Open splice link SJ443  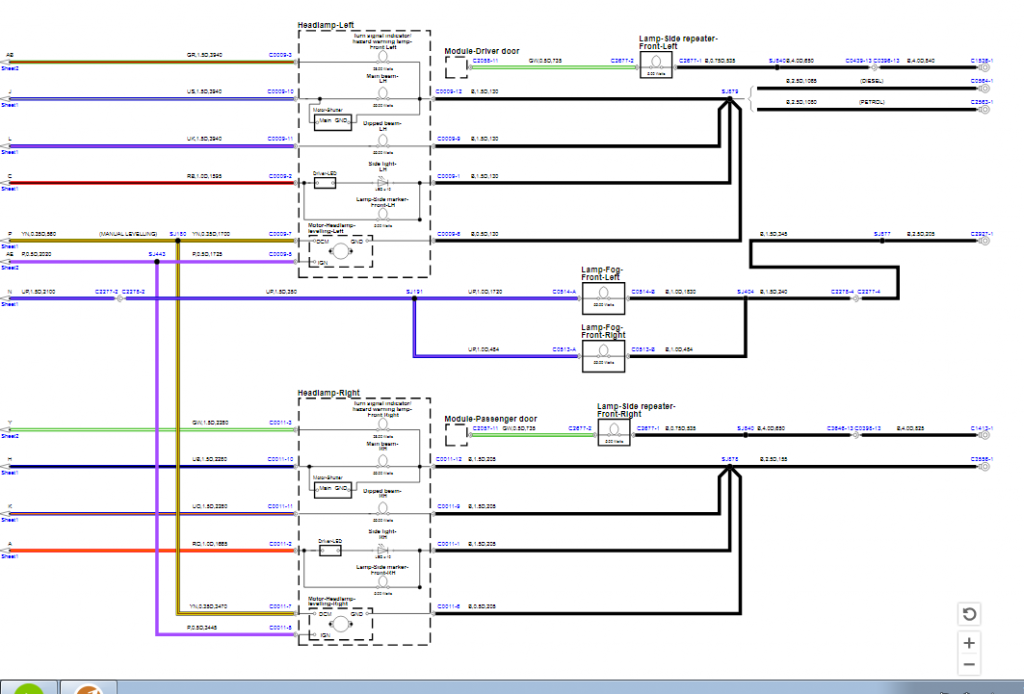point(157,254)
